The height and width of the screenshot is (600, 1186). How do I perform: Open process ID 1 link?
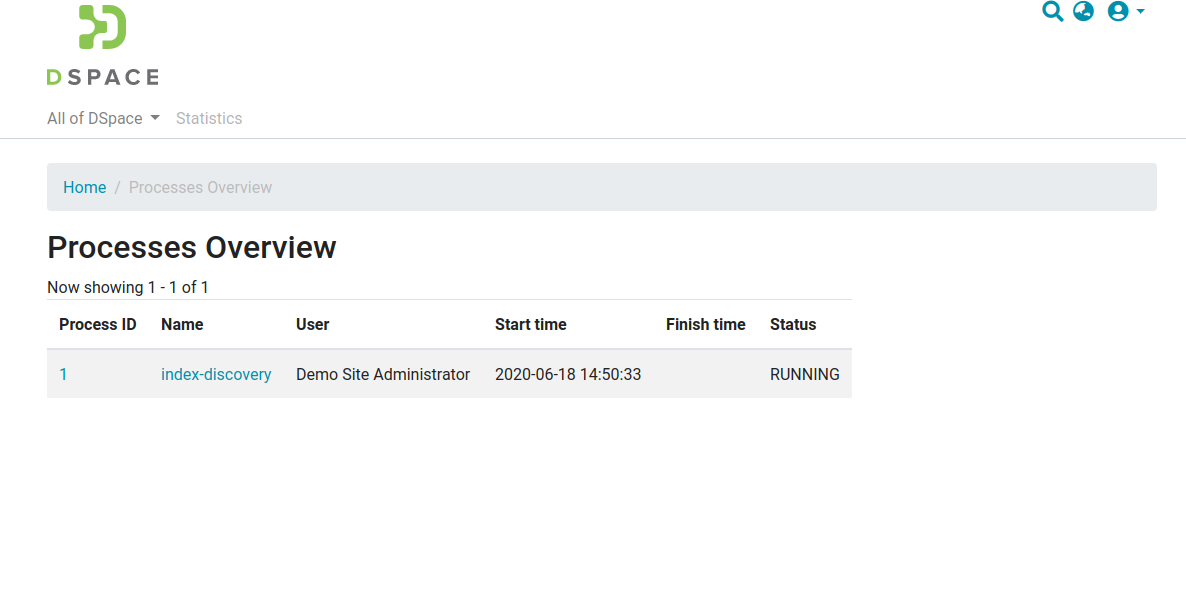point(64,375)
